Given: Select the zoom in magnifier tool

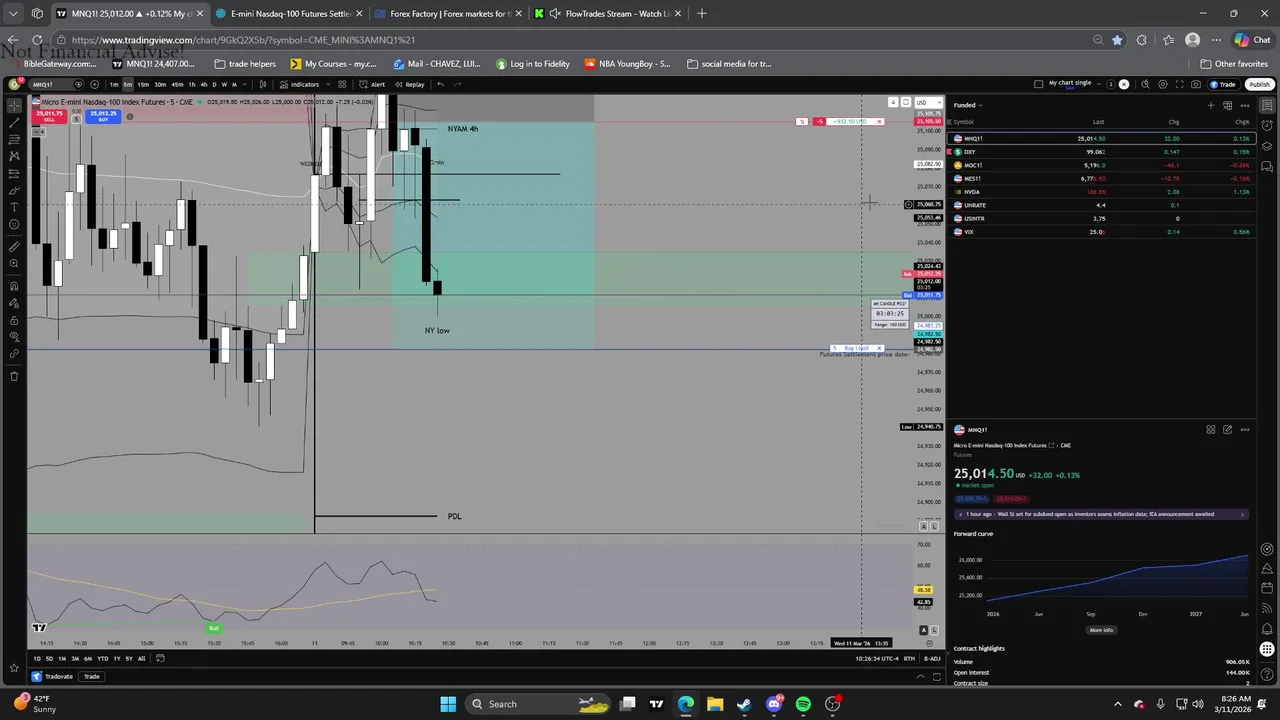Looking at the screenshot, I should 15,264.
